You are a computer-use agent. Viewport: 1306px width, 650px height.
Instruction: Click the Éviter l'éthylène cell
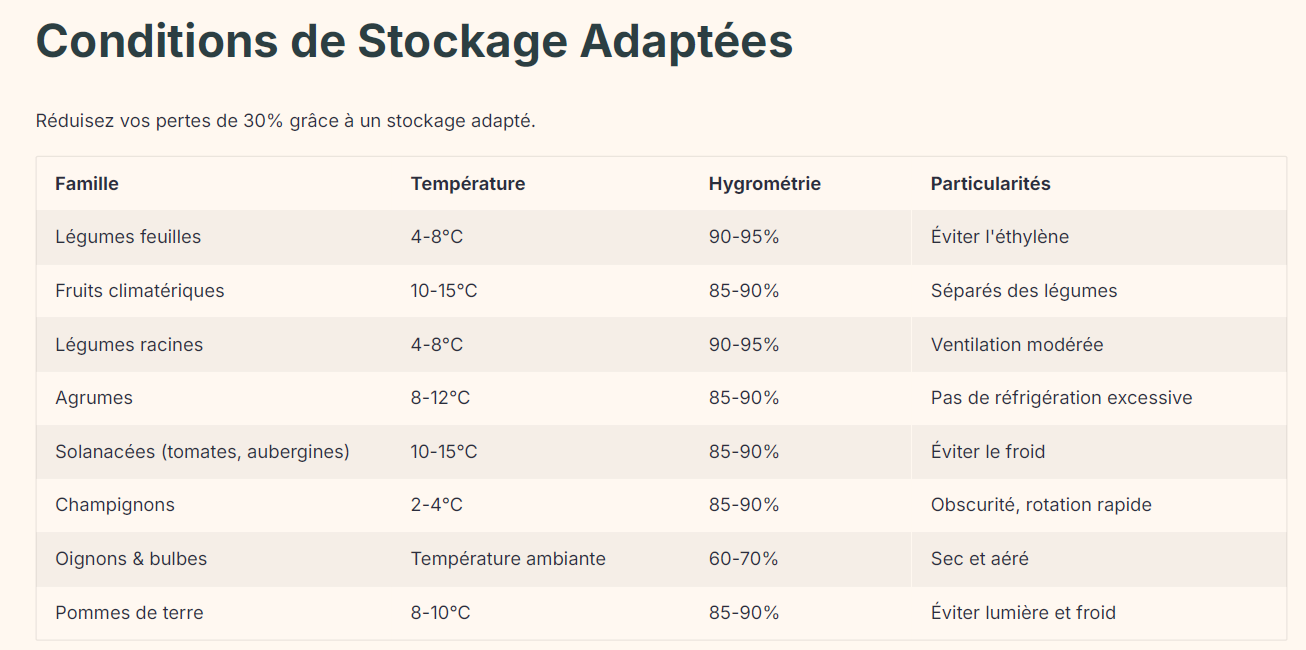coord(999,237)
